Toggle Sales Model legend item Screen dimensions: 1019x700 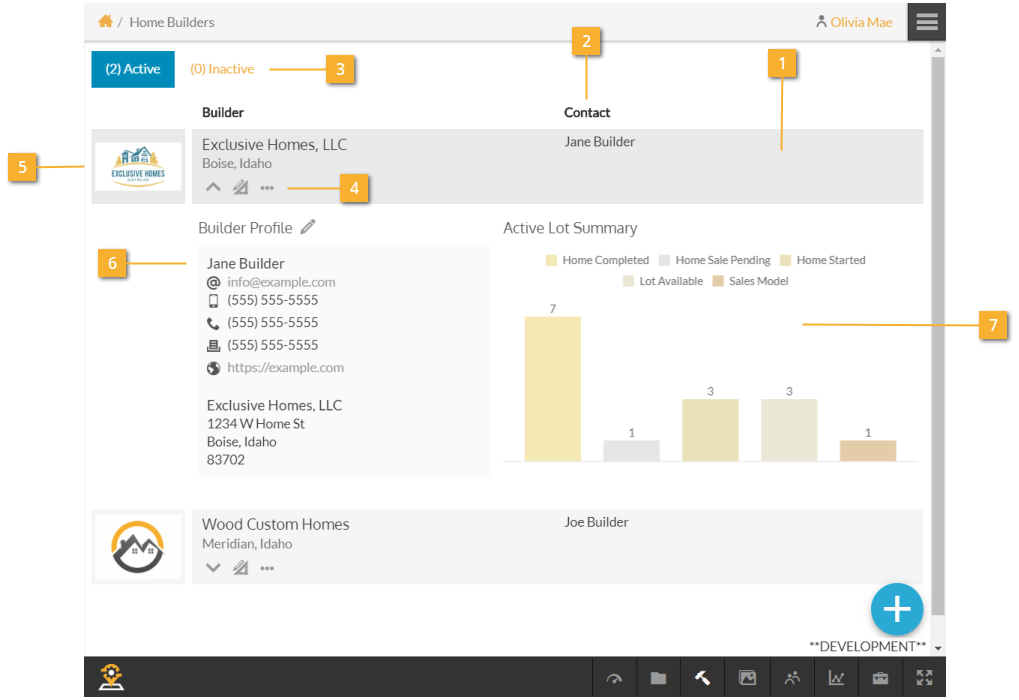[750, 281]
